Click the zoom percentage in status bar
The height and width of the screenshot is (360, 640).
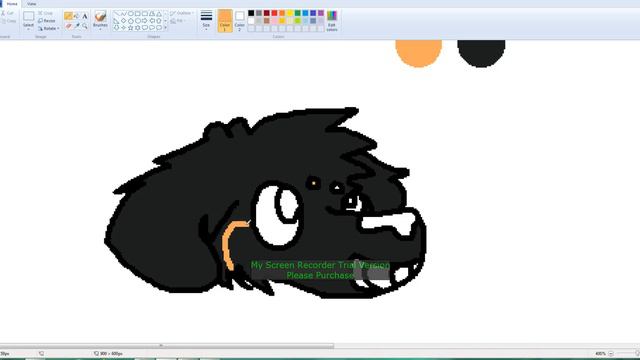coord(600,353)
